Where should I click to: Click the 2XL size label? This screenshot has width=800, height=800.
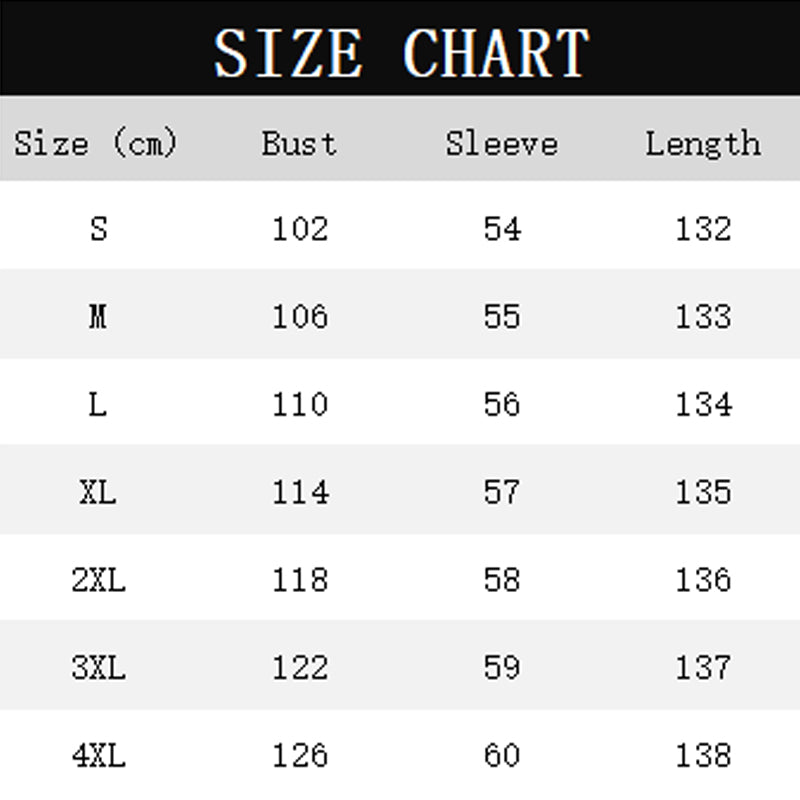pyautogui.click(x=98, y=579)
